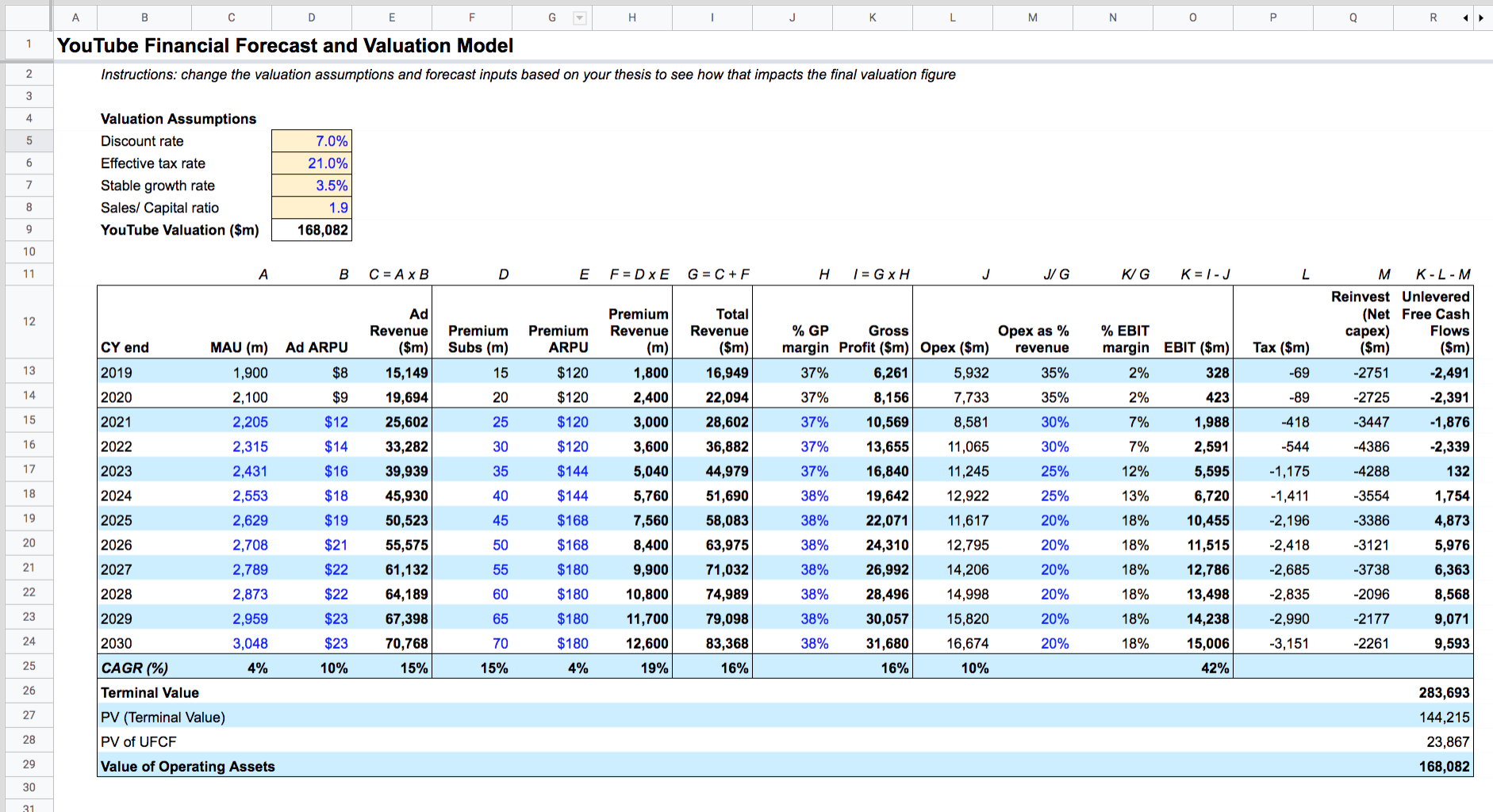The height and width of the screenshot is (812, 1493).
Task: Click the 'Terminal Value' row label
Action: pyautogui.click(x=149, y=692)
